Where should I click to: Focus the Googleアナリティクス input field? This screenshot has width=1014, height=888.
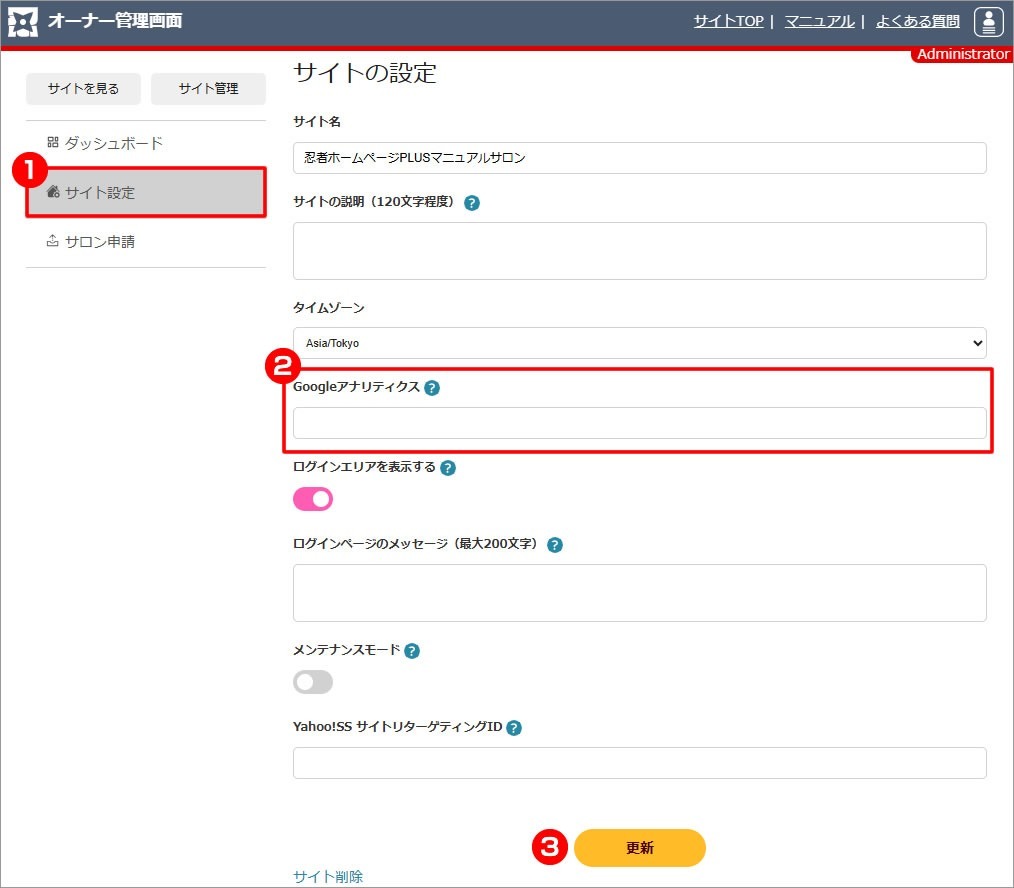(x=639, y=423)
